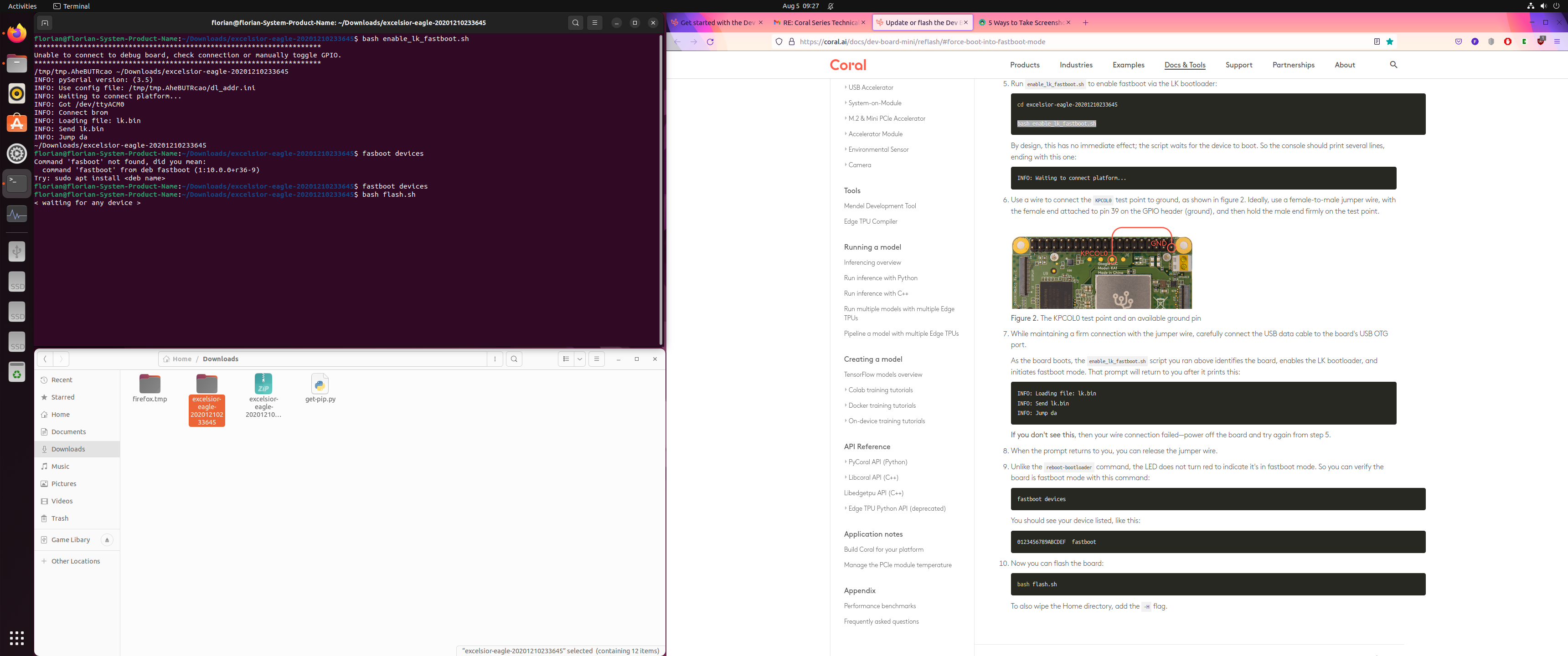Open the terminal hamburger menu

click(595, 22)
